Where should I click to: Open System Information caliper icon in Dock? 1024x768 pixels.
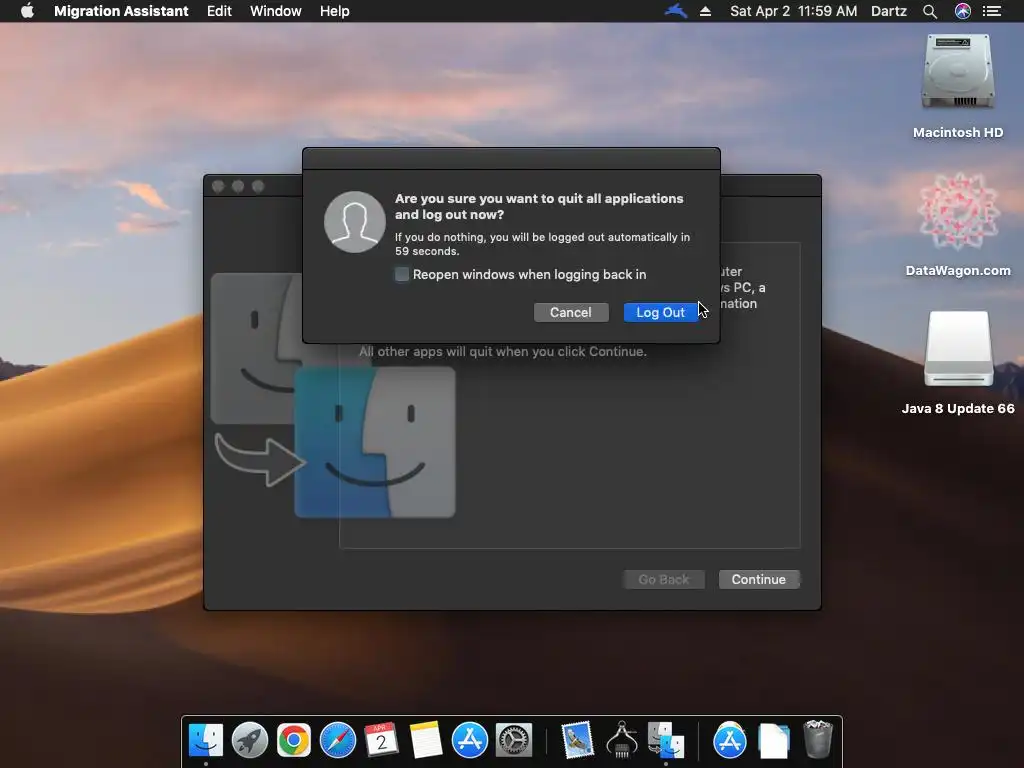coord(622,740)
